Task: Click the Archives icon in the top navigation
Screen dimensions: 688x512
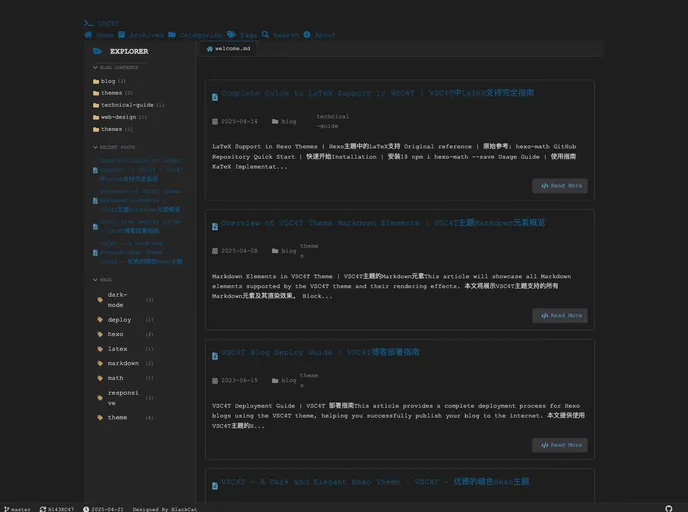Action: [122, 35]
